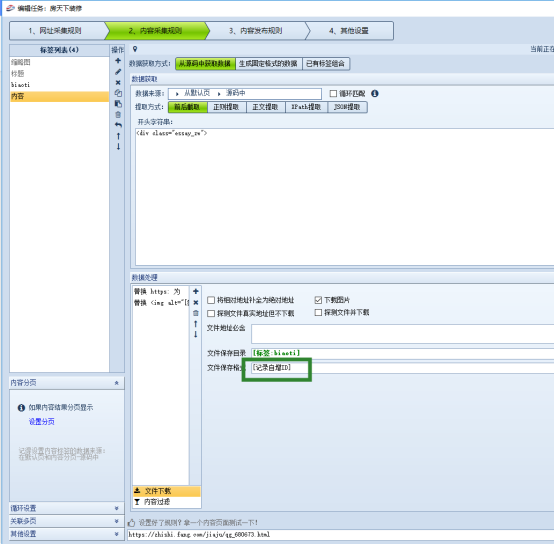This screenshot has height=544, width=554.
Task: Select the 缩略图 tag in list
Action: coord(59,63)
